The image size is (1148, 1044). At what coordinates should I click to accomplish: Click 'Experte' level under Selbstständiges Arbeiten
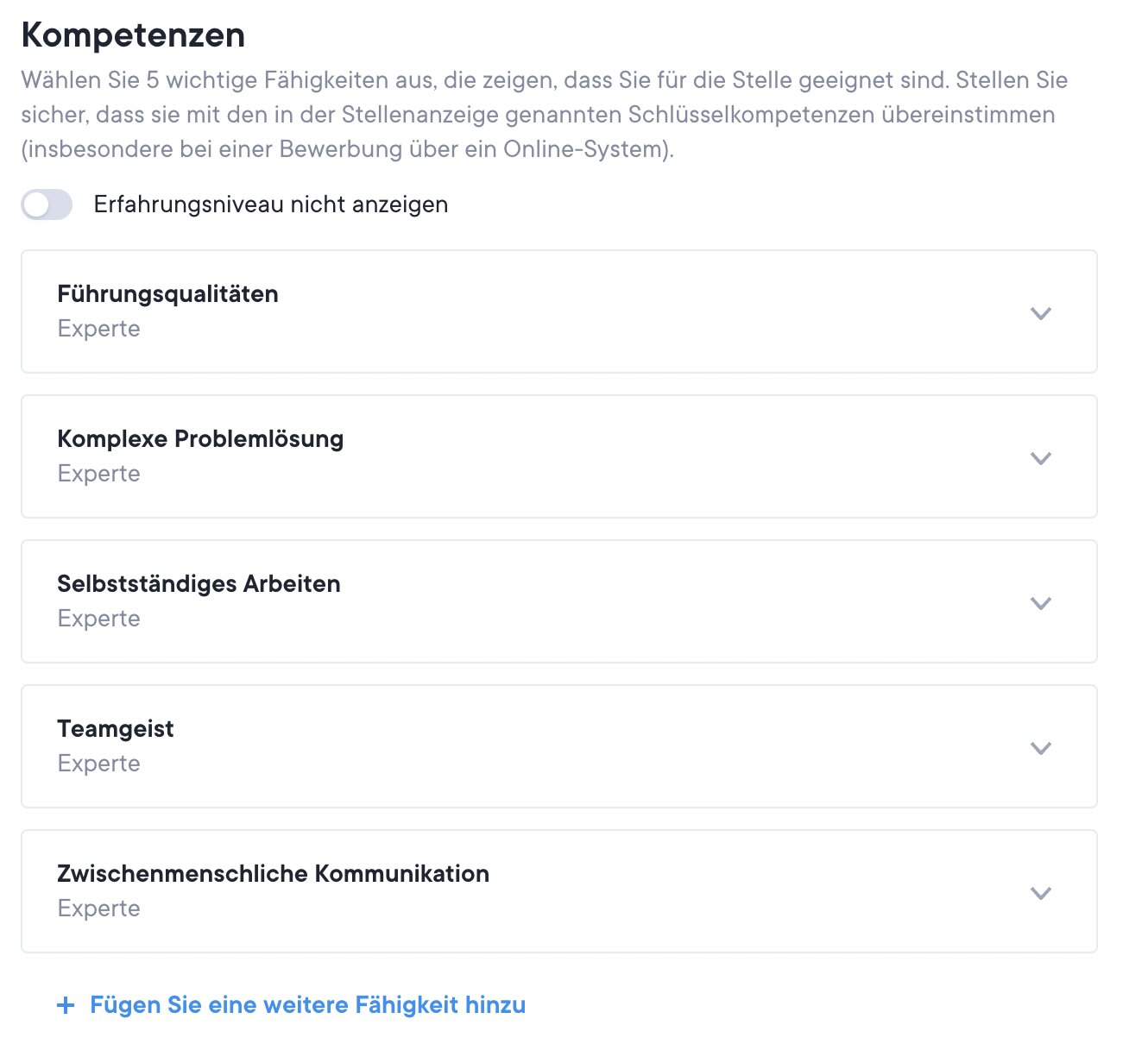point(98,619)
